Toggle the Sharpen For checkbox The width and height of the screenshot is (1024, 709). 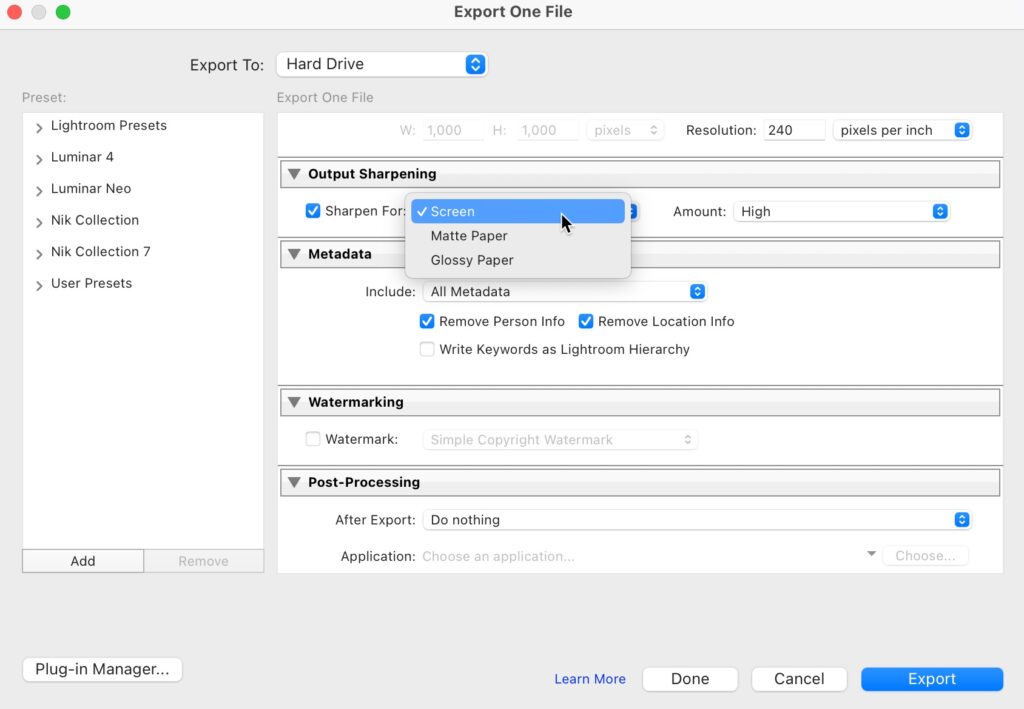(313, 211)
